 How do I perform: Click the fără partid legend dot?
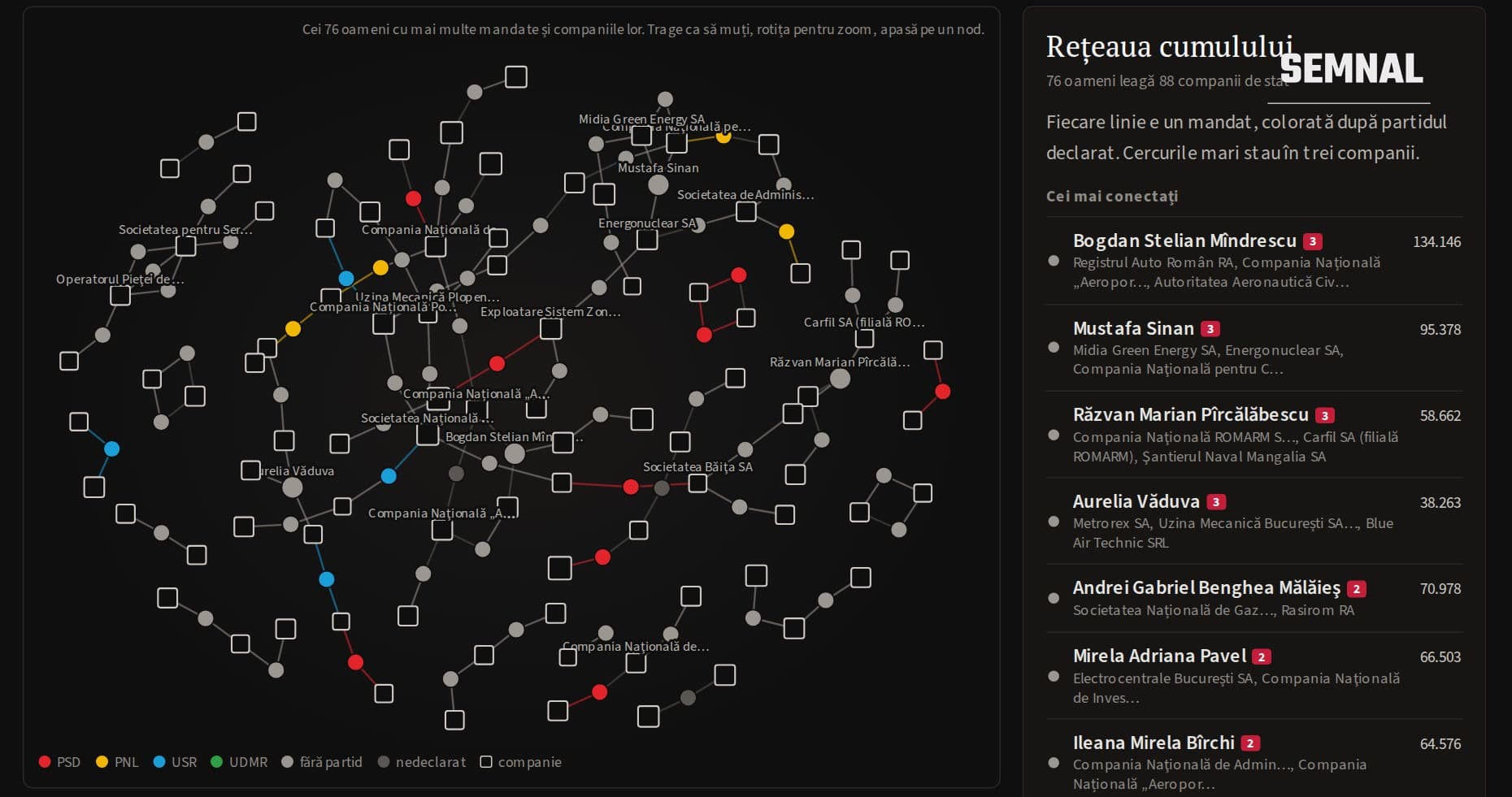click(287, 762)
